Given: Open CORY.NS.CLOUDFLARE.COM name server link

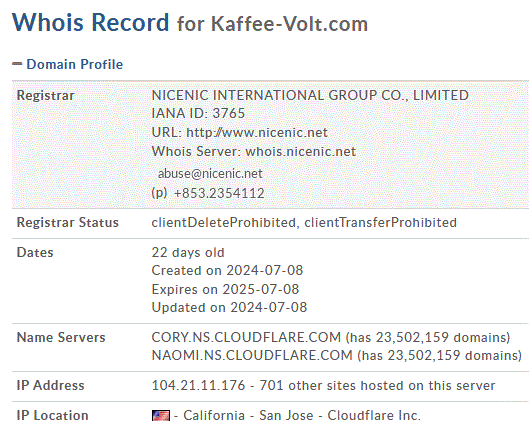Looking at the screenshot, I should click(246, 337).
